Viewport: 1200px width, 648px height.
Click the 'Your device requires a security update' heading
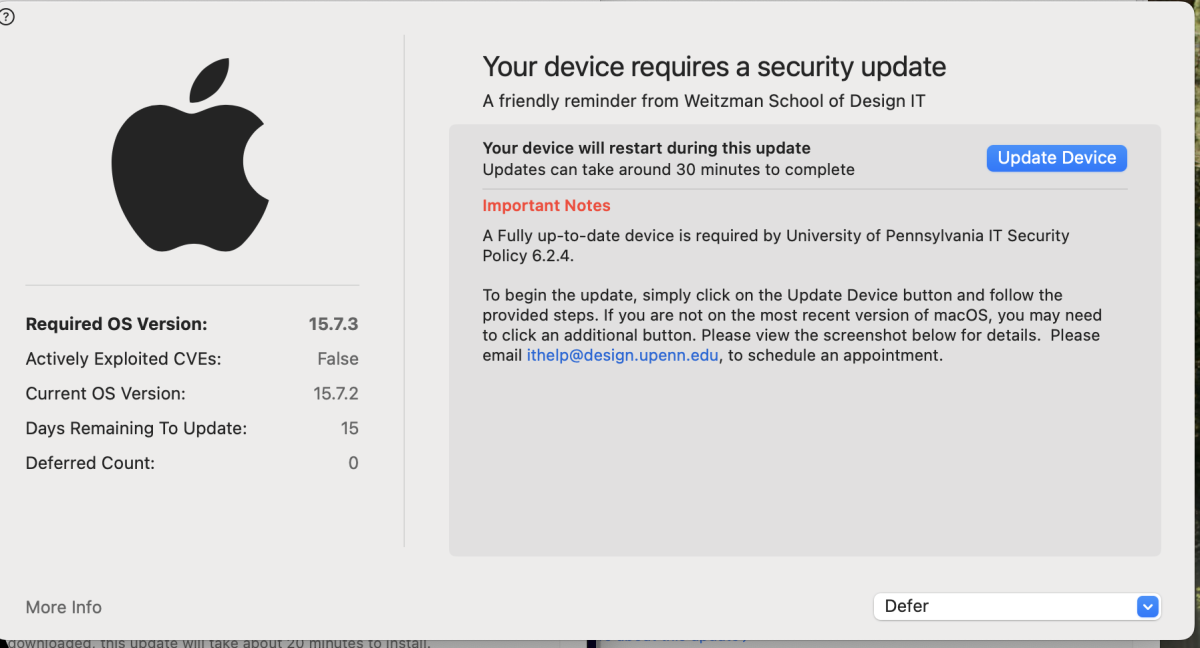point(714,67)
